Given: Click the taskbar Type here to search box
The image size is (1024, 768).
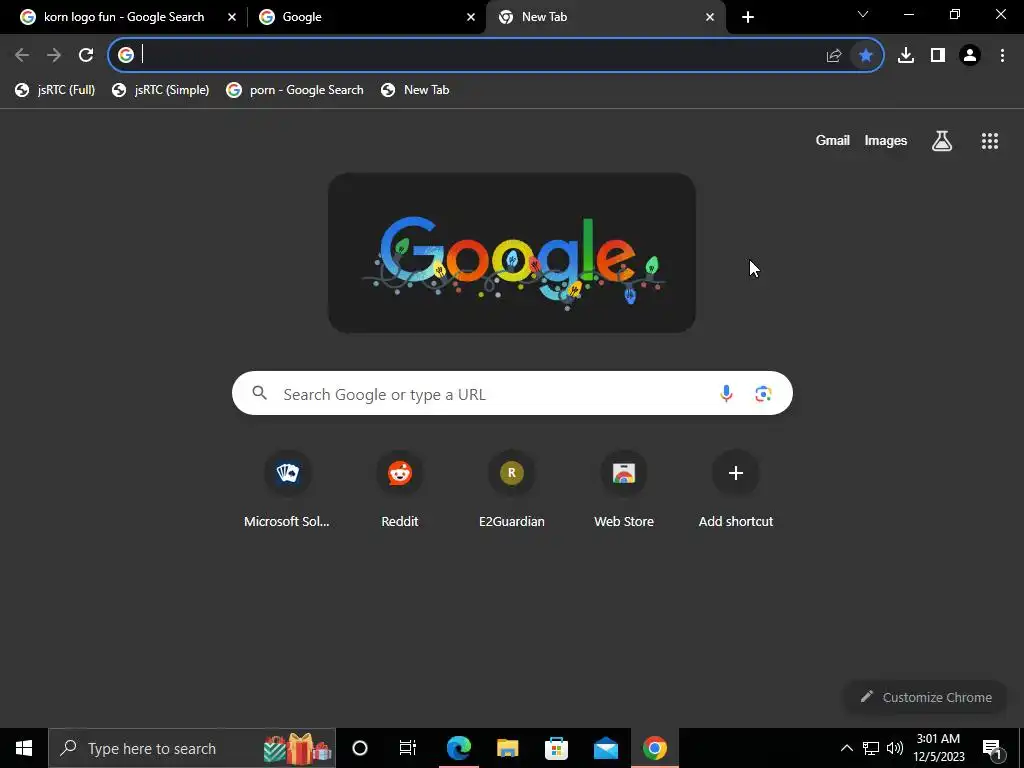Looking at the screenshot, I should (x=192, y=748).
